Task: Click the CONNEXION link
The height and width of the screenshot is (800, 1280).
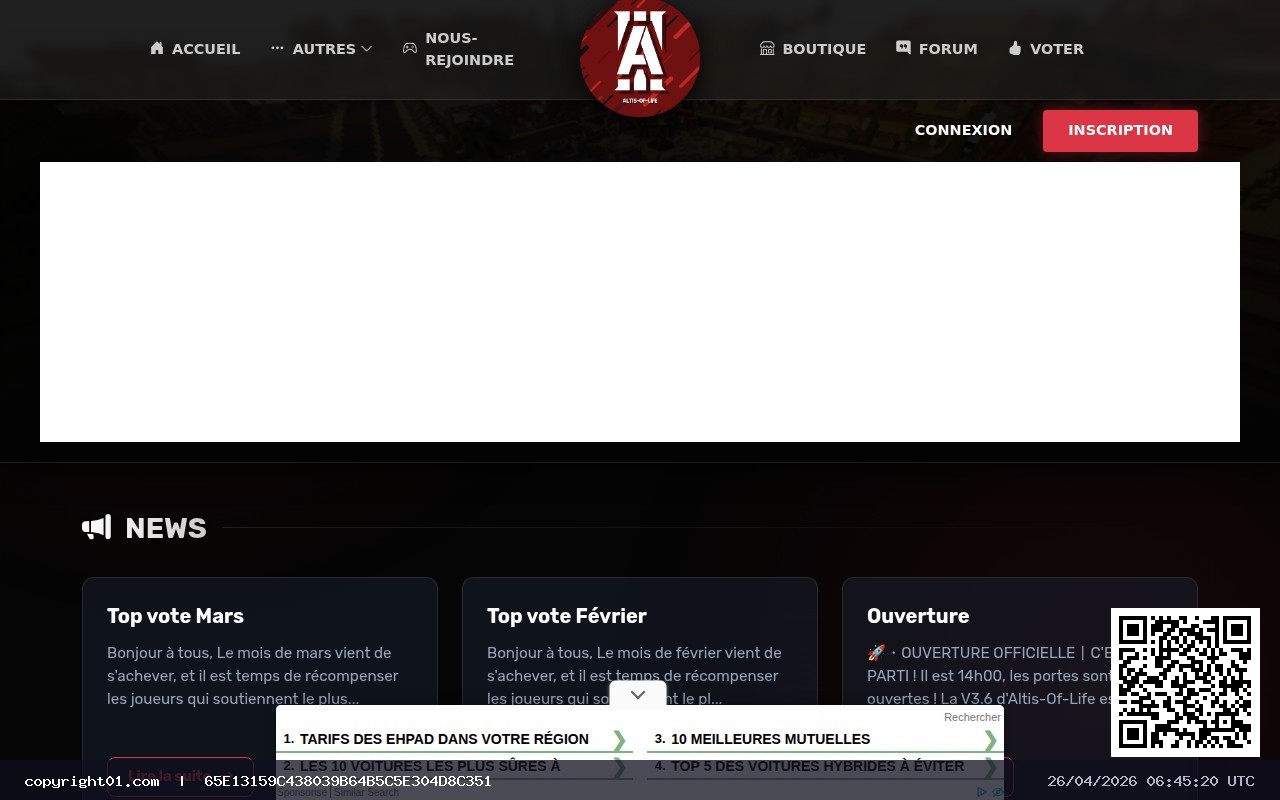Action: pyautogui.click(x=963, y=130)
